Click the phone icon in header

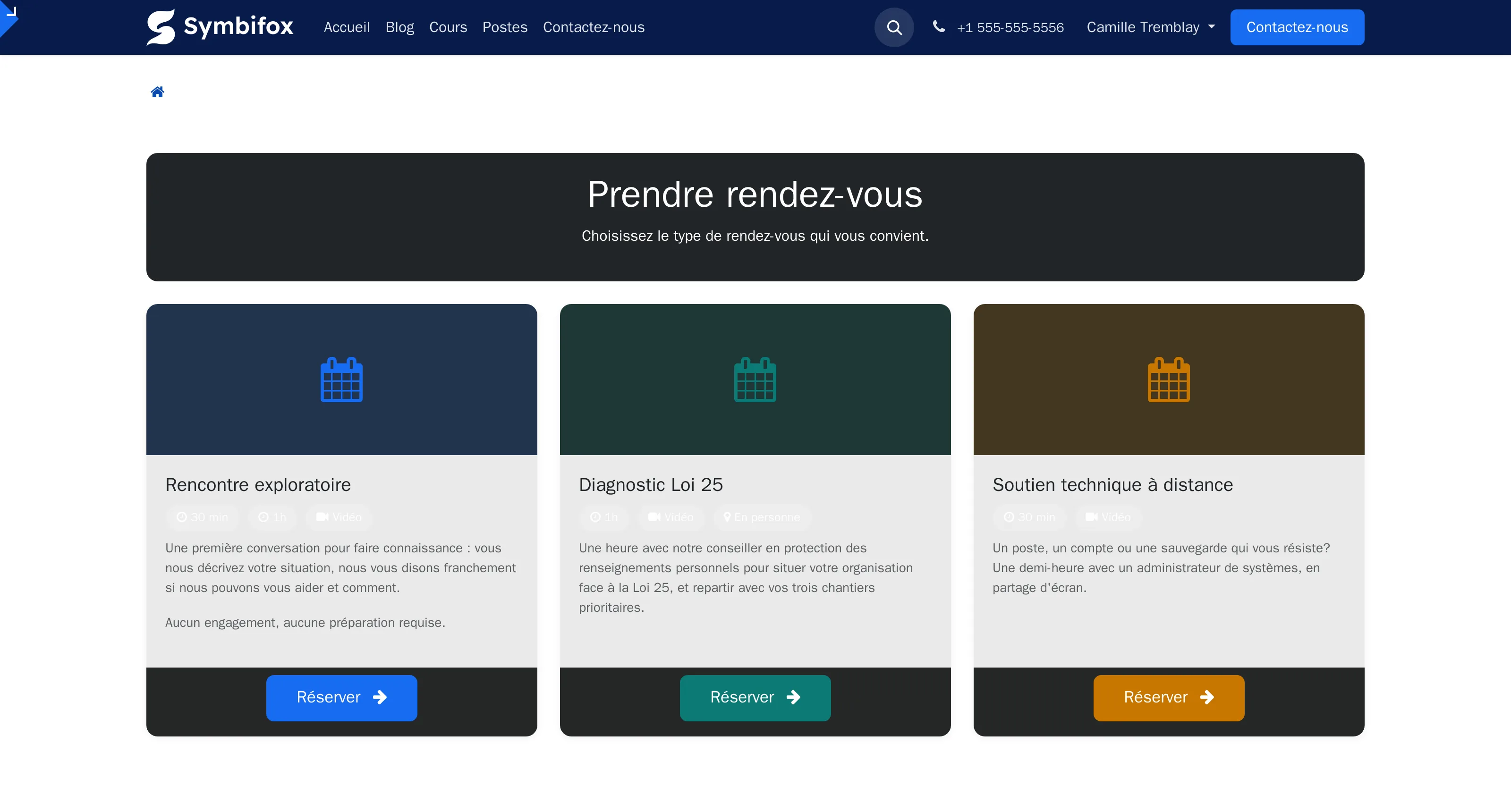[x=939, y=26]
